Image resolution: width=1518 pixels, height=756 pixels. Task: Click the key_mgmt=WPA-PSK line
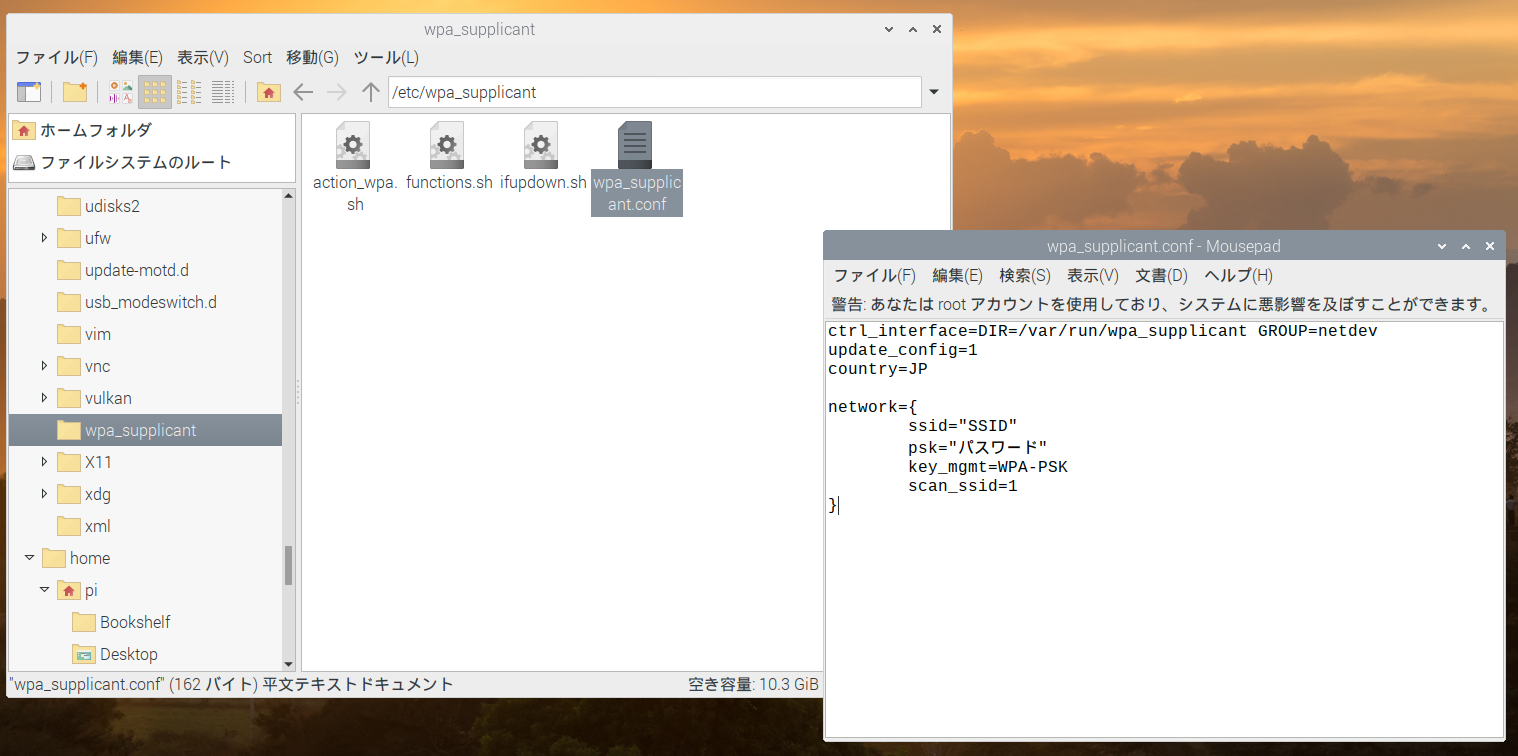click(x=987, y=467)
